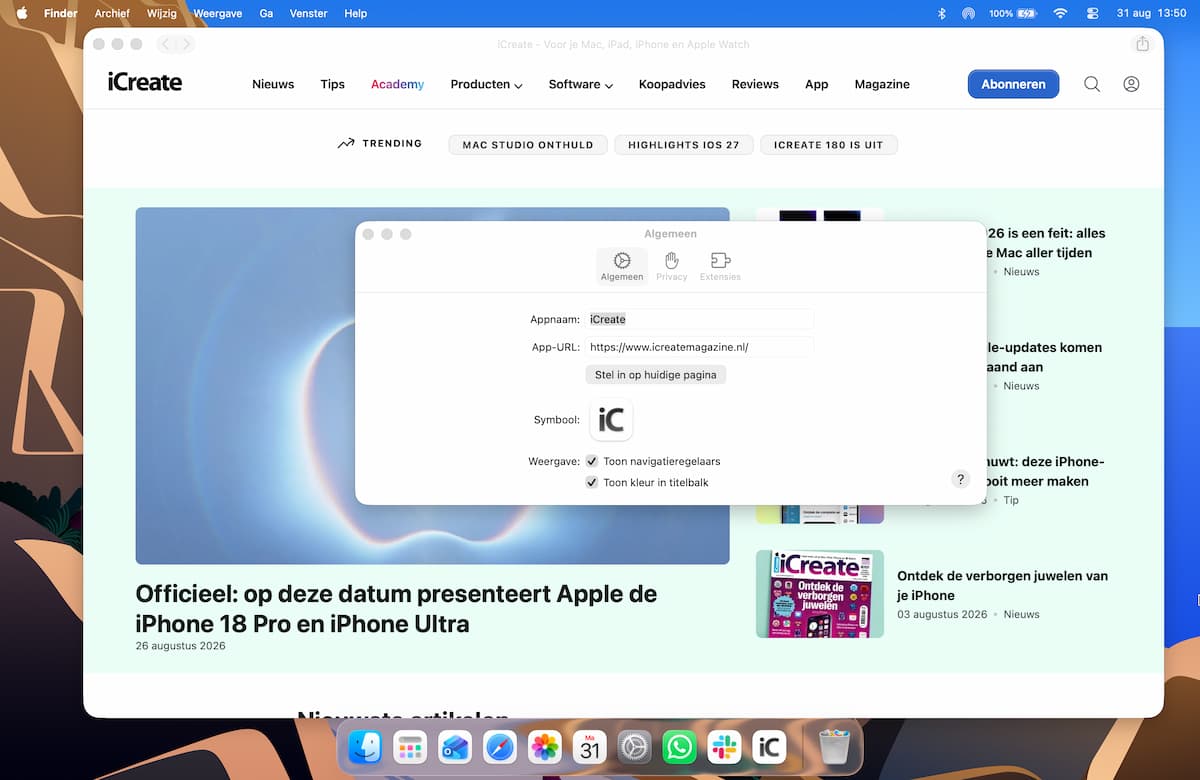Expand the Producten dropdown
The width and height of the screenshot is (1200, 780).
coord(486,84)
